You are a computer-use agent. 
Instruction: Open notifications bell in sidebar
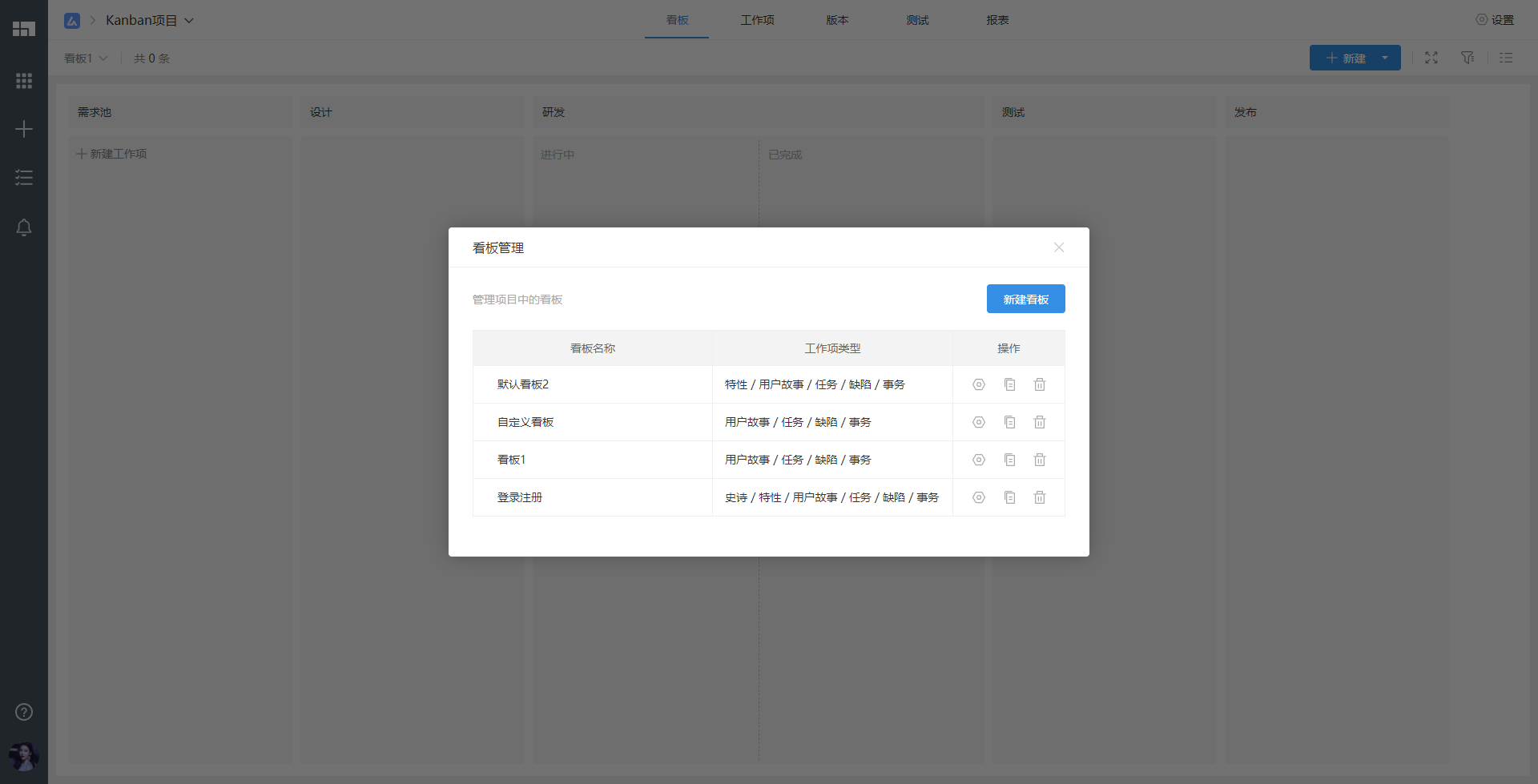24,228
